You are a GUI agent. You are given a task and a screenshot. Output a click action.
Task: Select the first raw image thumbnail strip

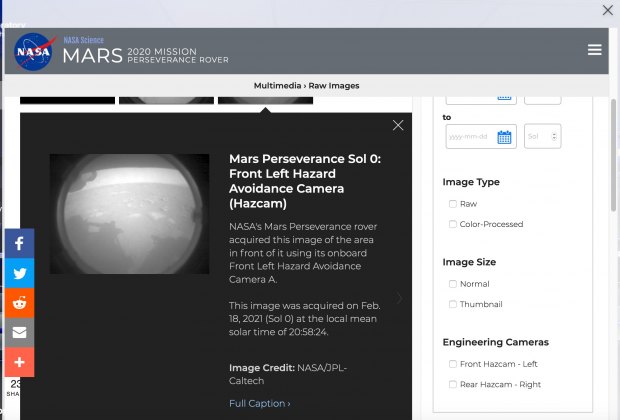pyautogui.click(x=67, y=100)
